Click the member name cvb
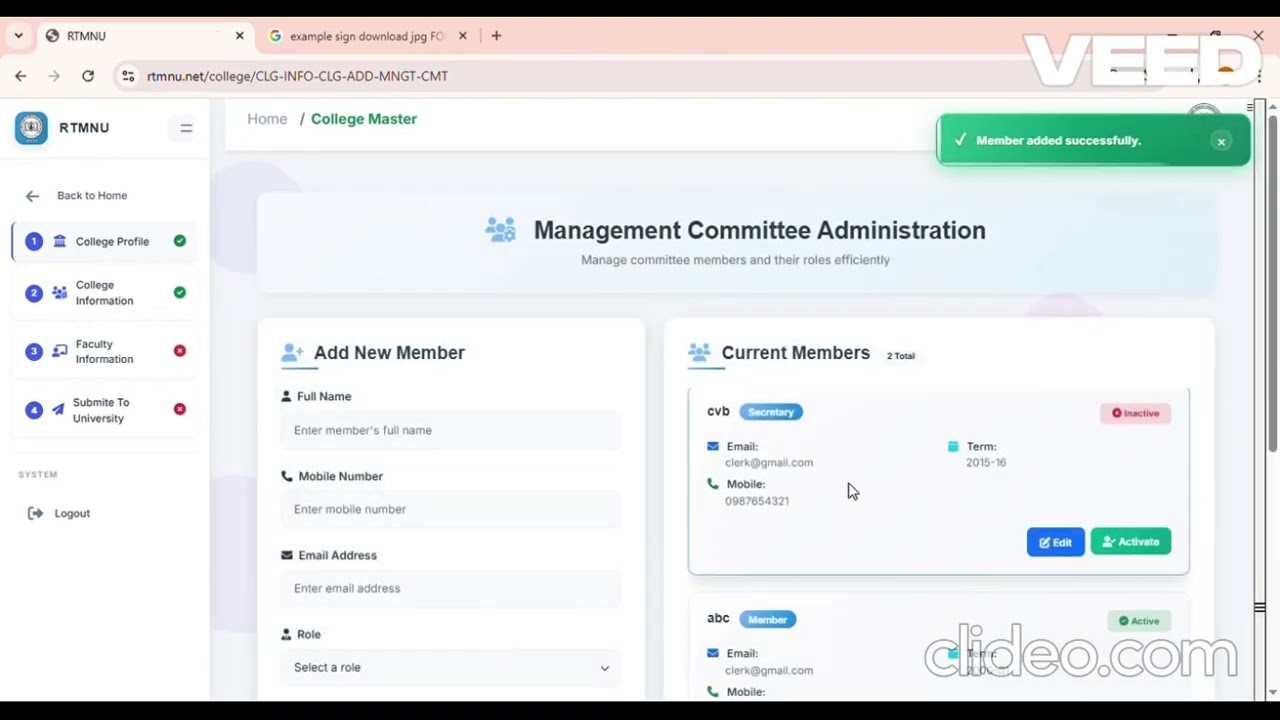This screenshot has width=1280, height=720. tap(718, 411)
